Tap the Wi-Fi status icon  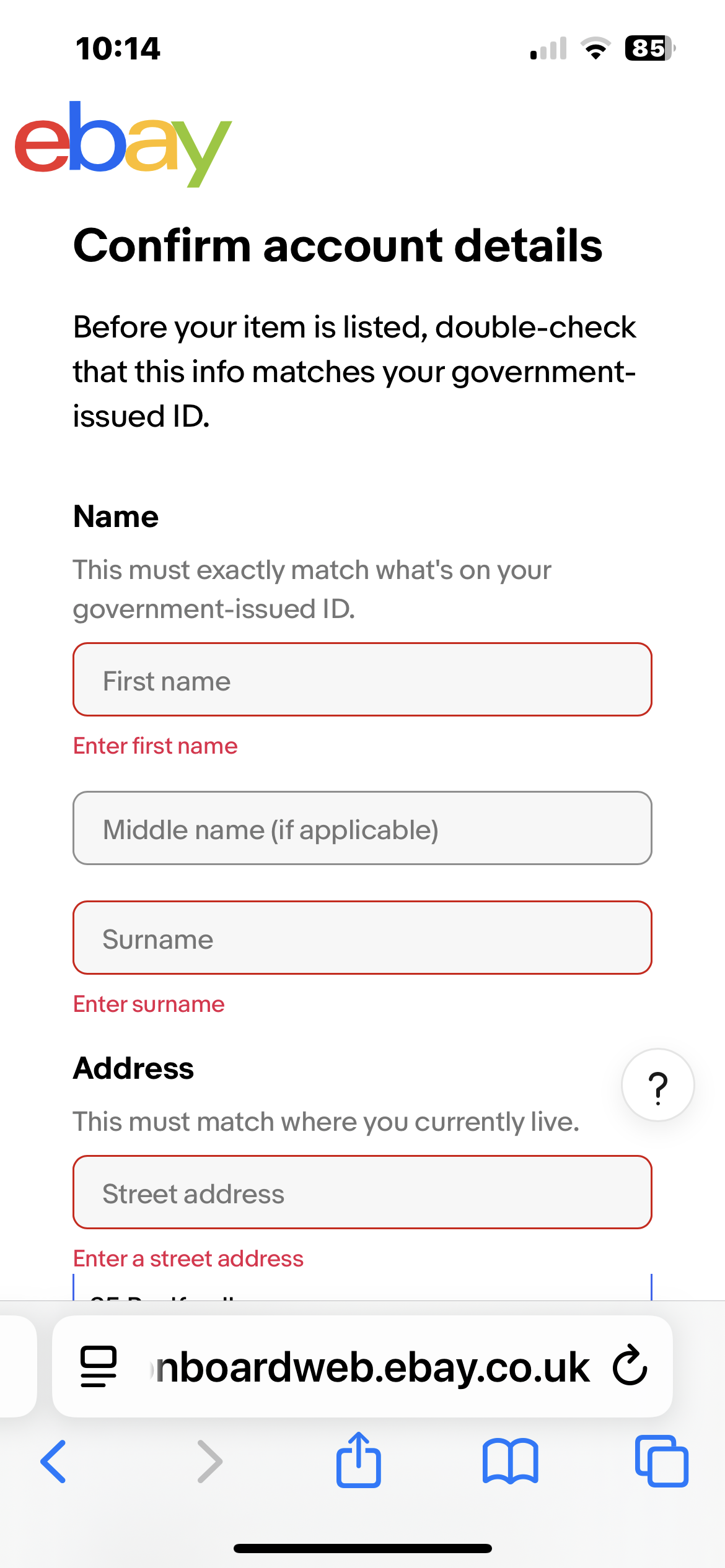[595, 48]
